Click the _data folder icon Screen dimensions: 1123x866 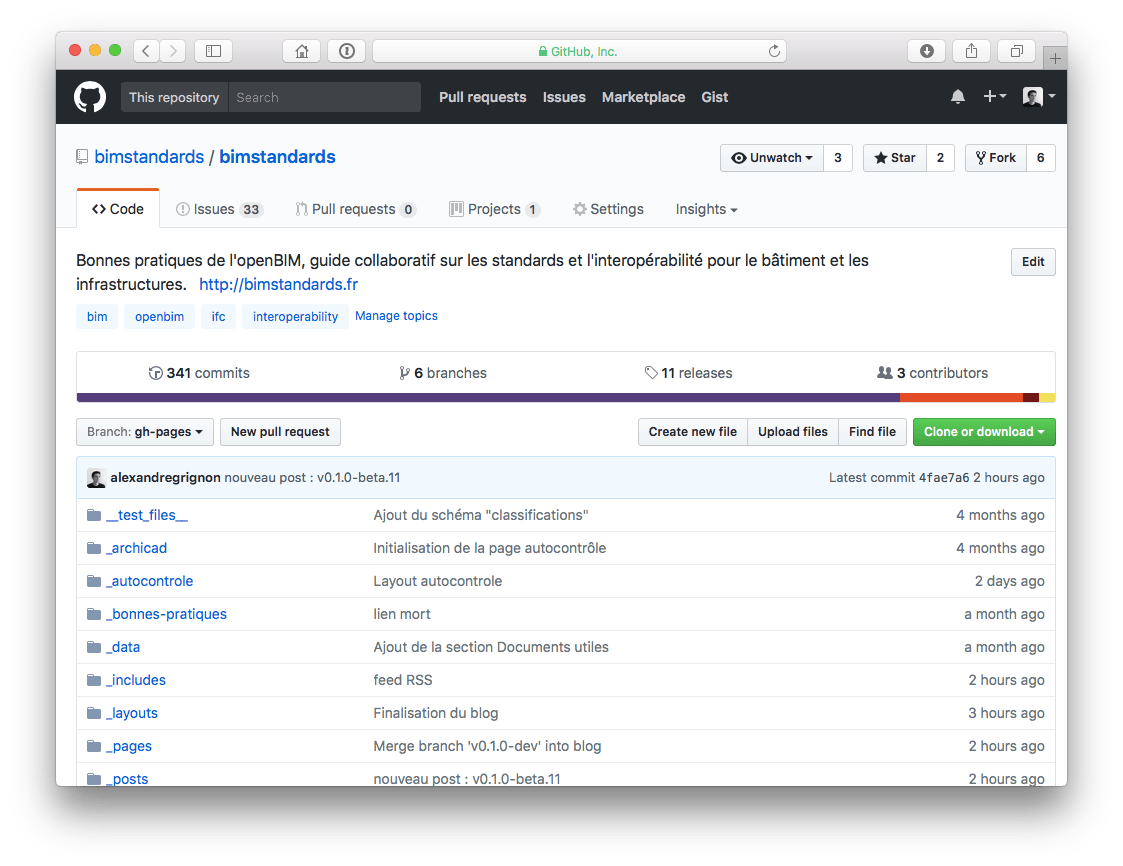coord(94,647)
